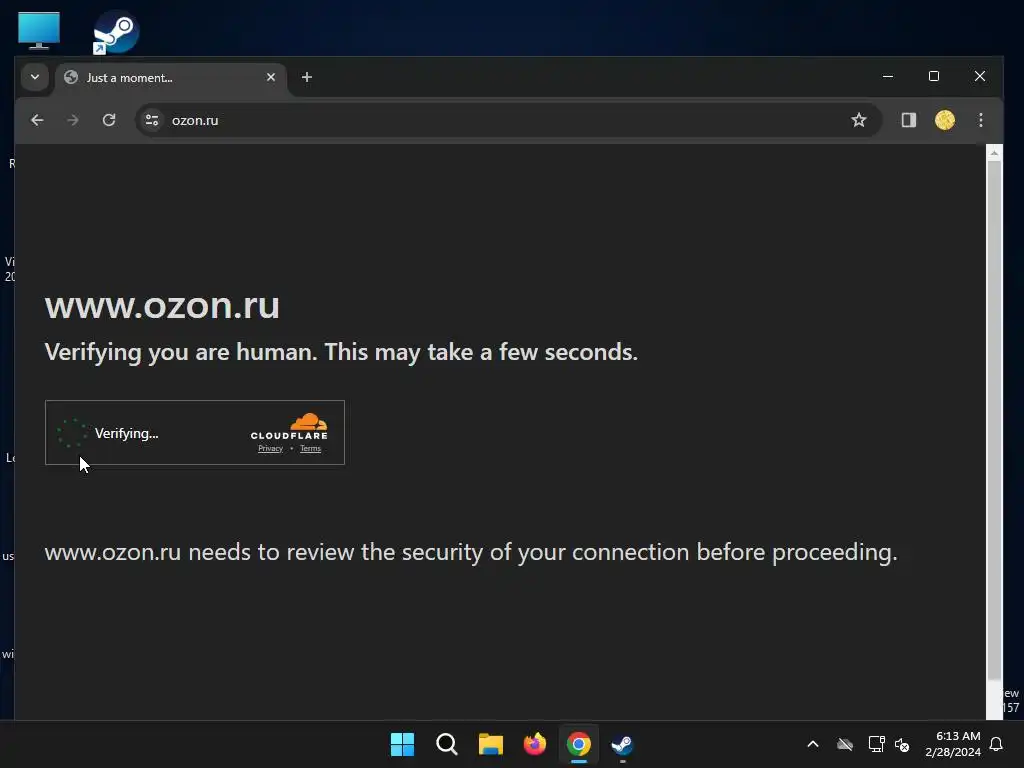Open the Windows Start menu
The width and height of the screenshot is (1024, 768).
pos(402,744)
